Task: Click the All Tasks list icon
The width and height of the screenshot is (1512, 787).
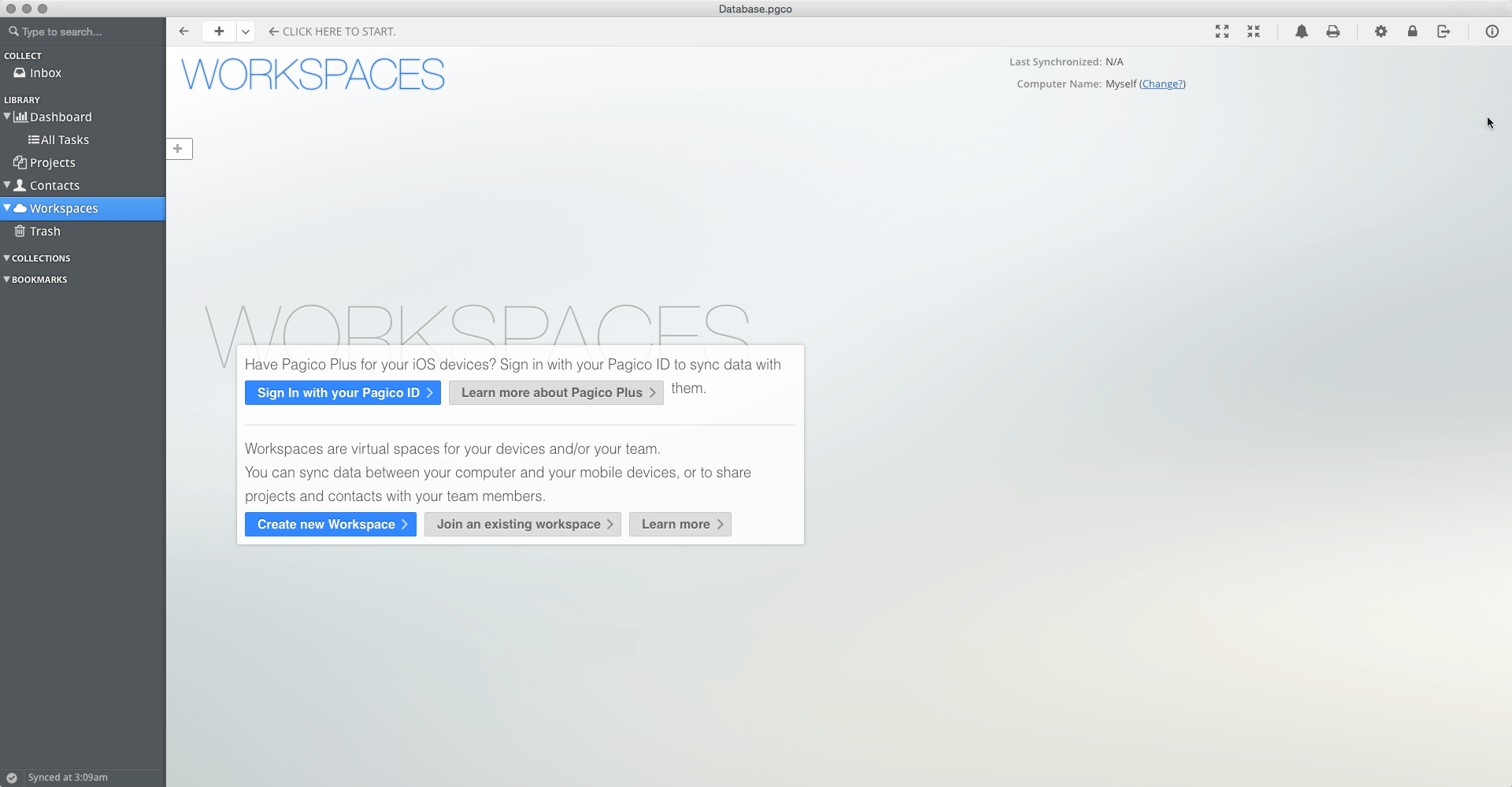Action: 34,140
